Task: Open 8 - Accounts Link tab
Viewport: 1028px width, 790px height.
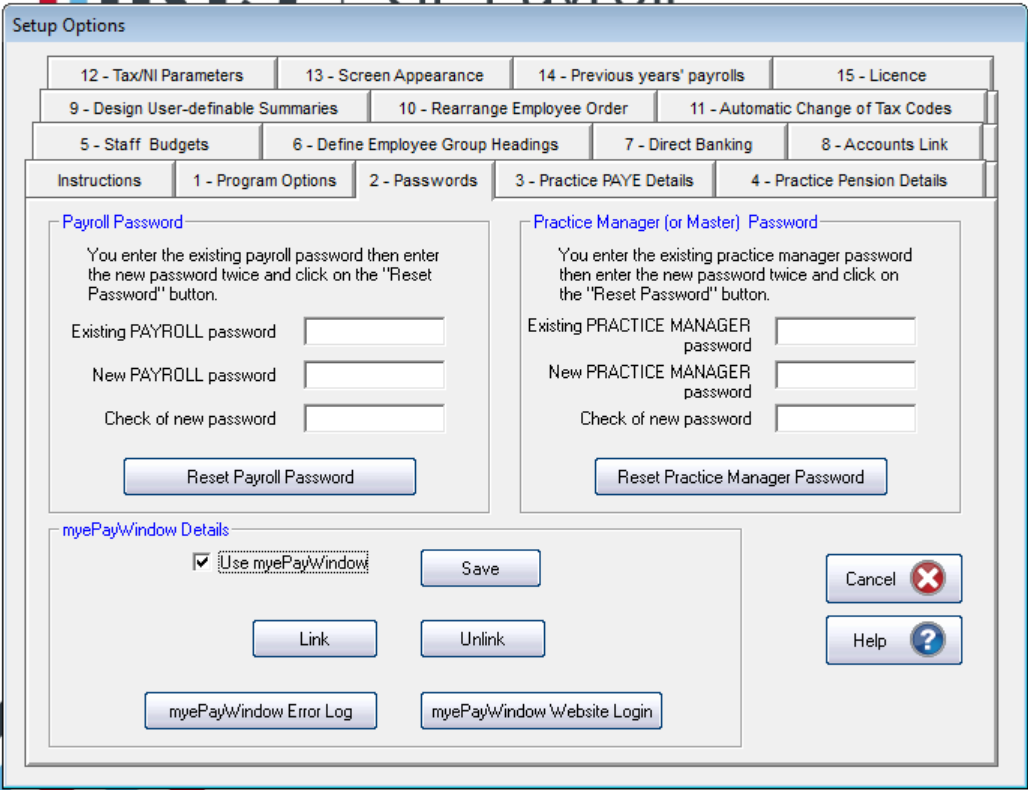Action: tap(884, 144)
